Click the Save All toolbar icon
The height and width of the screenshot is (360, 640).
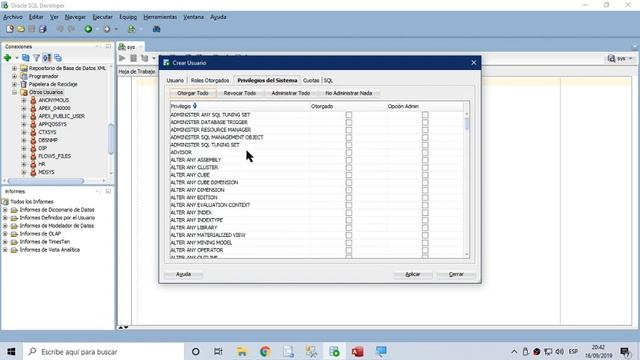[43, 29]
